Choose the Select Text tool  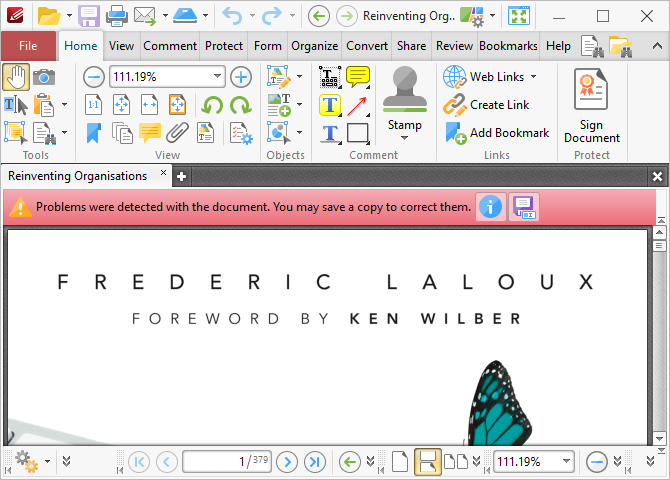(x=16, y=105)
